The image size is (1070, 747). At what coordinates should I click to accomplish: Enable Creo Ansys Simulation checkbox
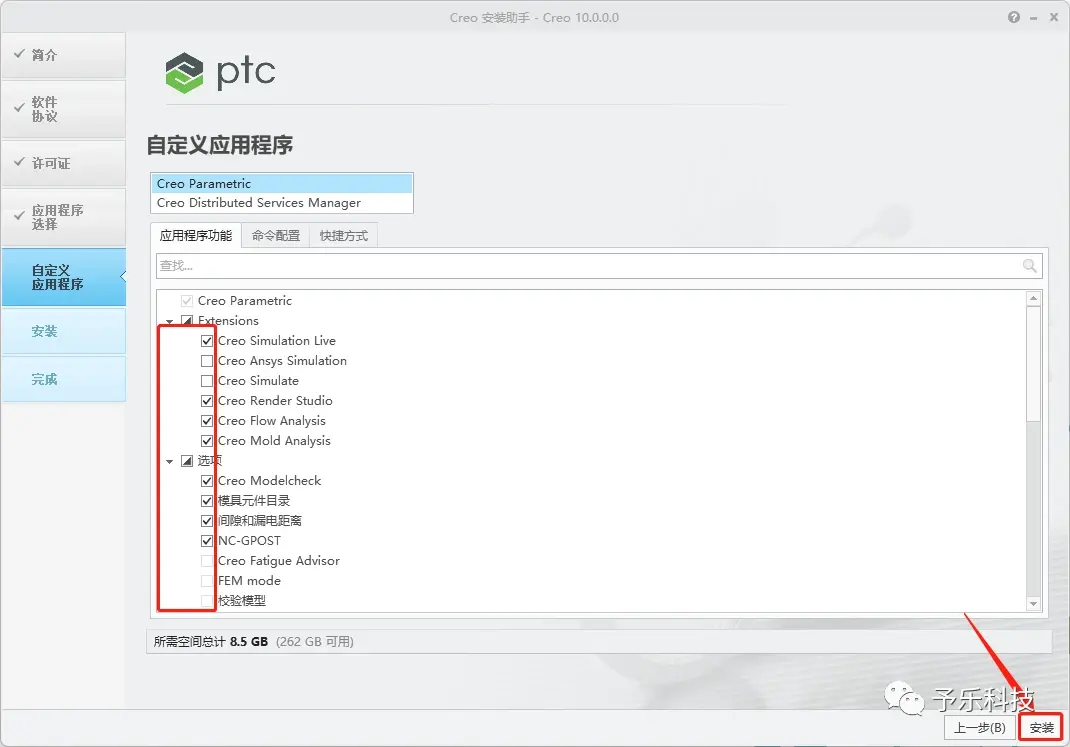(207, 361)
